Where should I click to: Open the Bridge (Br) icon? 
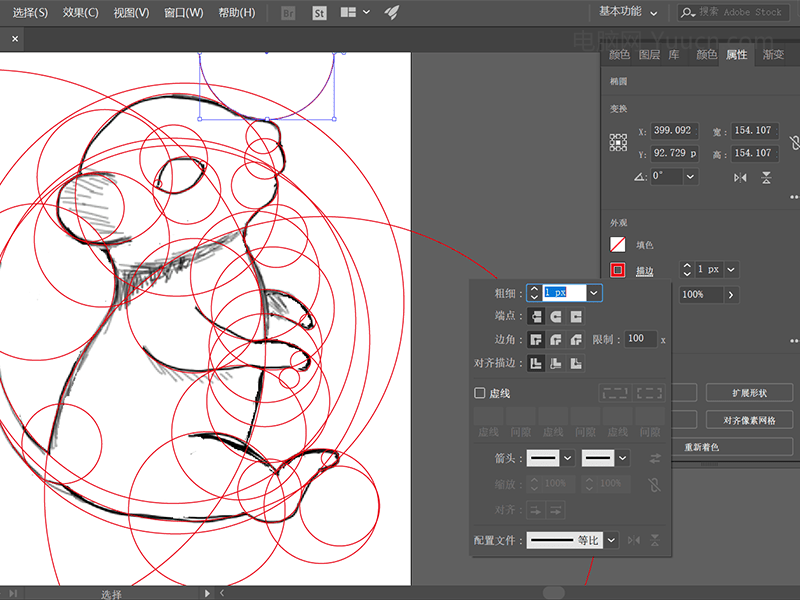[288, 13]
